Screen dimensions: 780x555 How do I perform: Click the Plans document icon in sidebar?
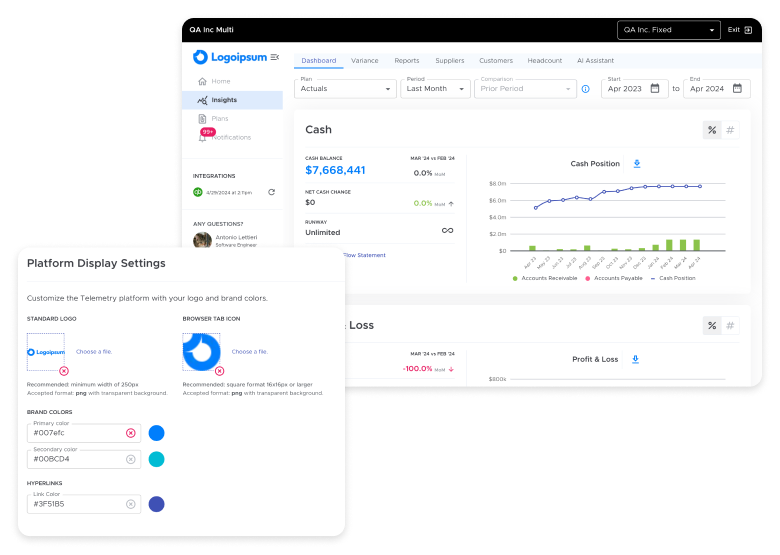coord(202,118)
